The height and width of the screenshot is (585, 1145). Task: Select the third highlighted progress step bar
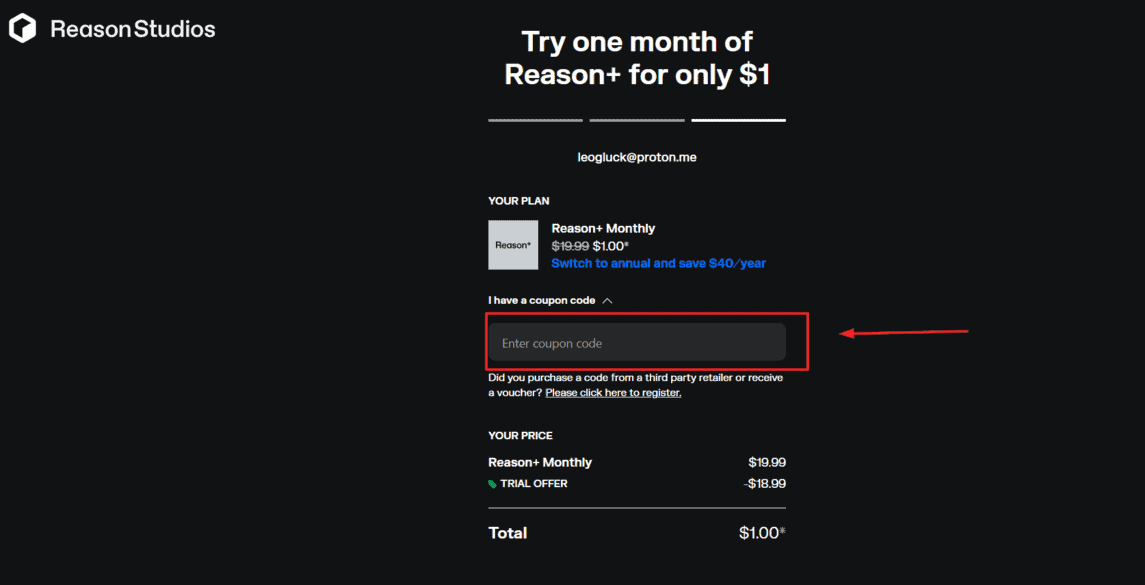pyautogui.click(x=738, y=120)
